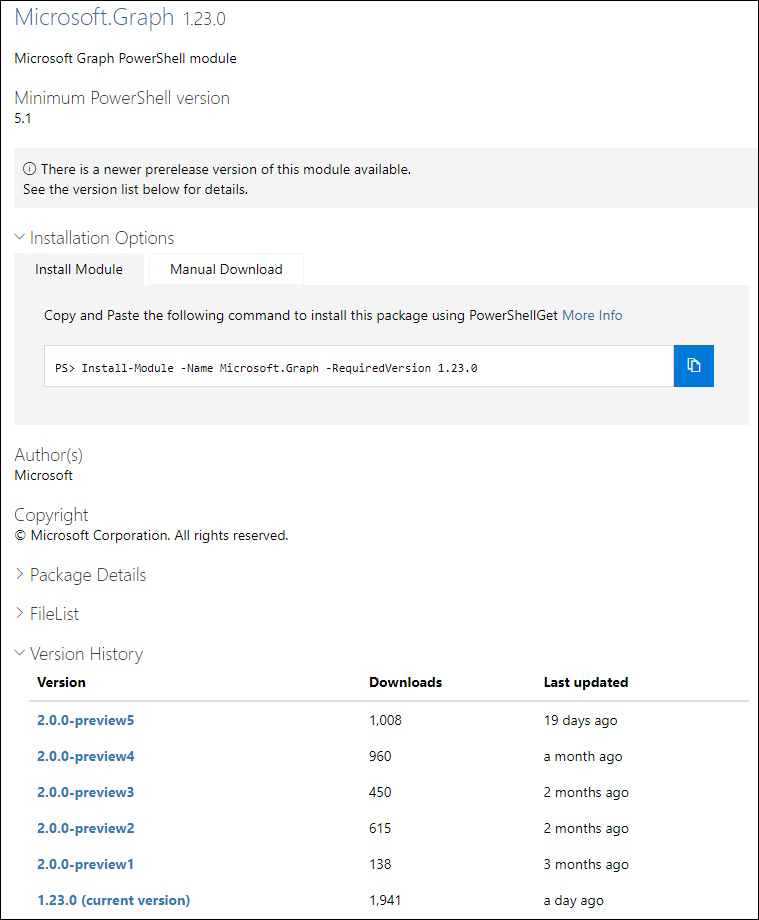This screenshot has width=759, height=920.
Task: Expand the FileList section
Action: (x=46, y=614)
